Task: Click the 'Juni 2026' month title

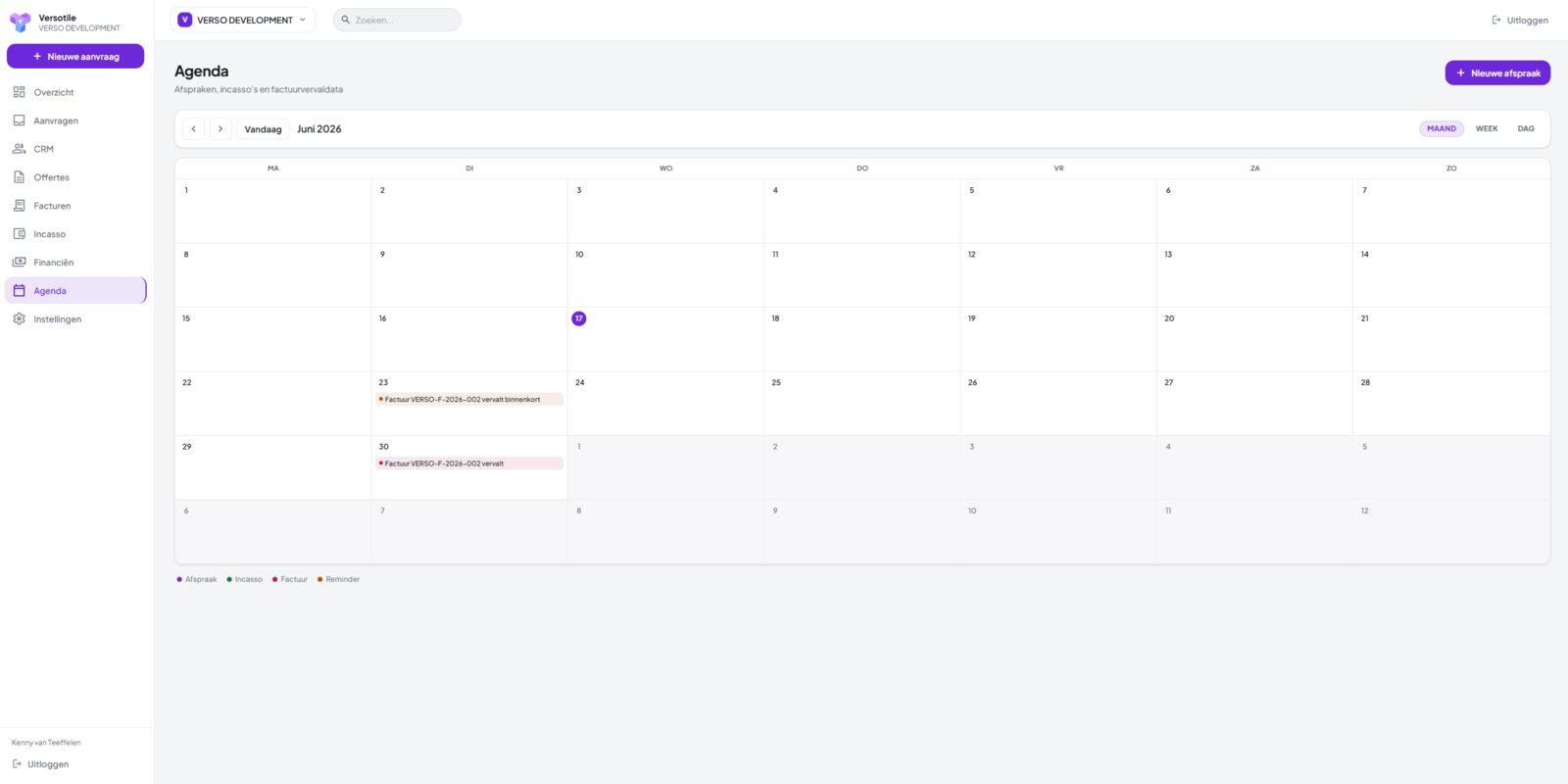Action: pos(319,128)
